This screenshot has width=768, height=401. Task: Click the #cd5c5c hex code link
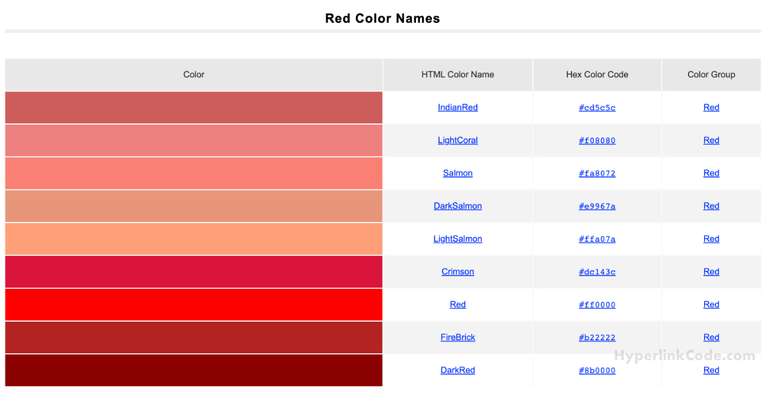[x=597, y=107]
